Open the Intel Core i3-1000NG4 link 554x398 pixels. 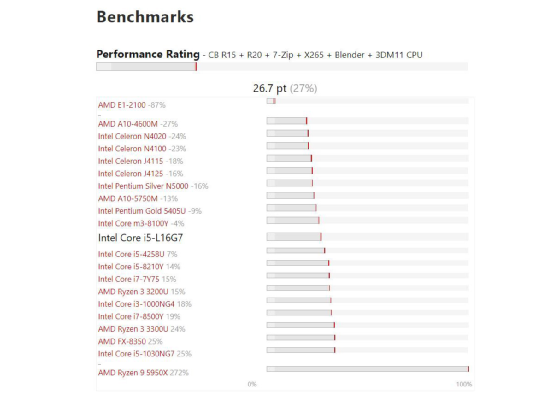[x=136, y=304]
